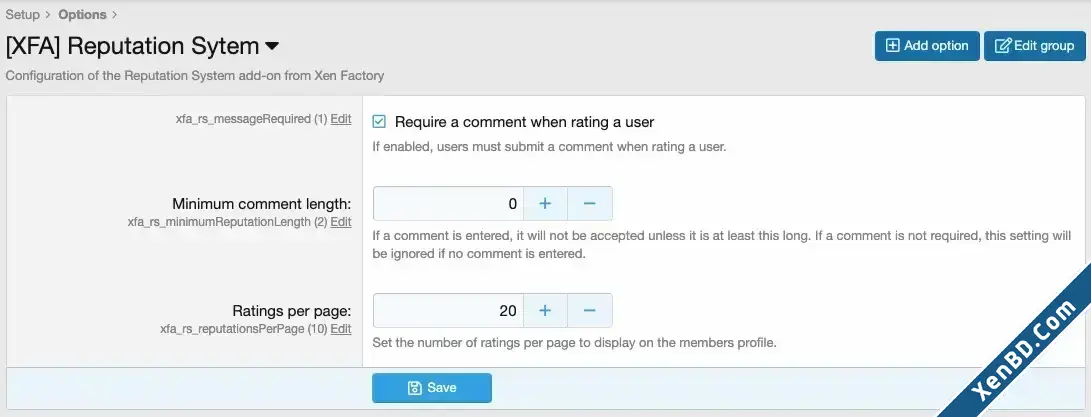The image size is (1091, 417).
Task: Click Edit link for xfa_rs_messageRequired
Action: click(x=341, y=119)
